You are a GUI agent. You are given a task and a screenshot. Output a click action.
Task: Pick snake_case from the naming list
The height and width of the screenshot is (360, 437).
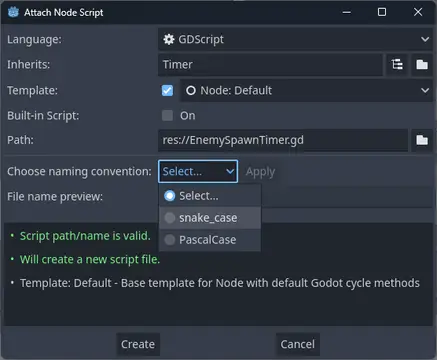pyautogui.click(x=210, y=218)
